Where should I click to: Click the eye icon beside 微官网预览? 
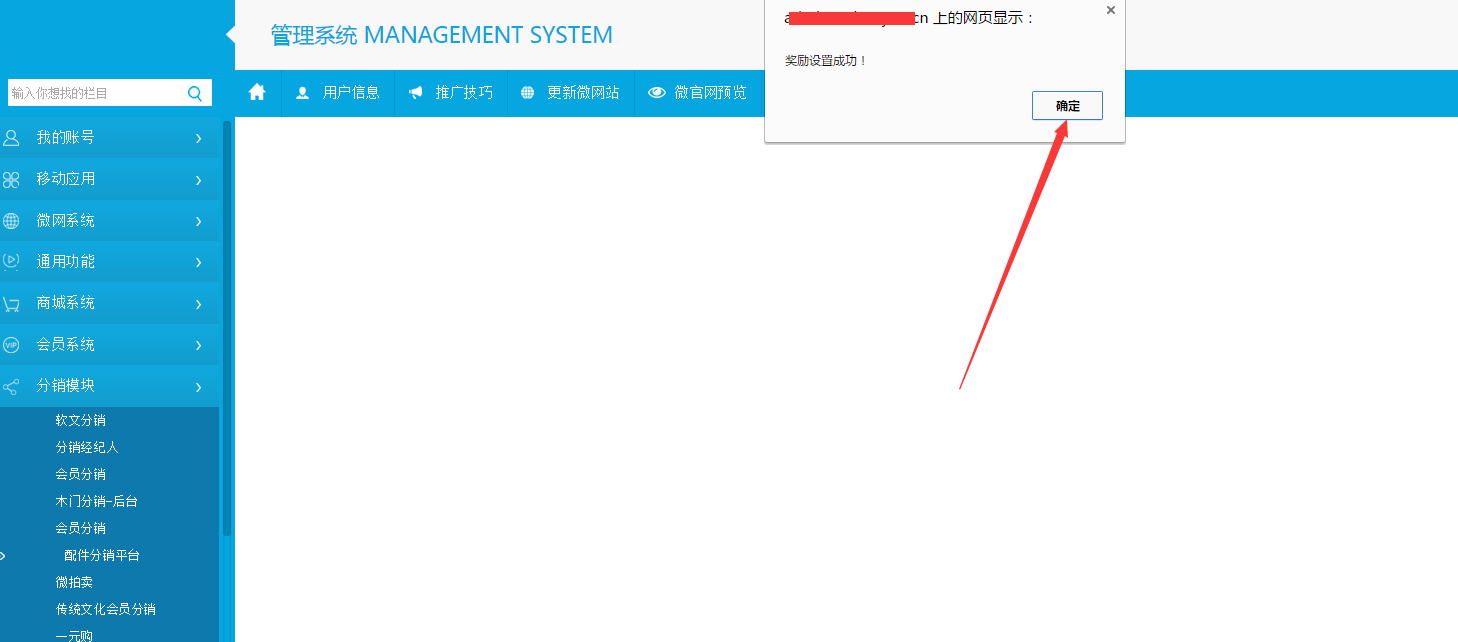point(657,93)
